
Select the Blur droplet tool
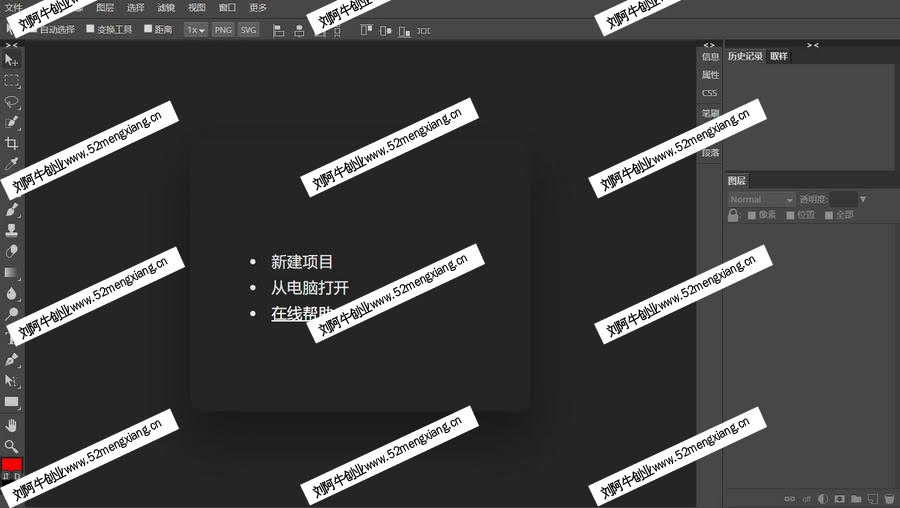click(x=11, y=293)
